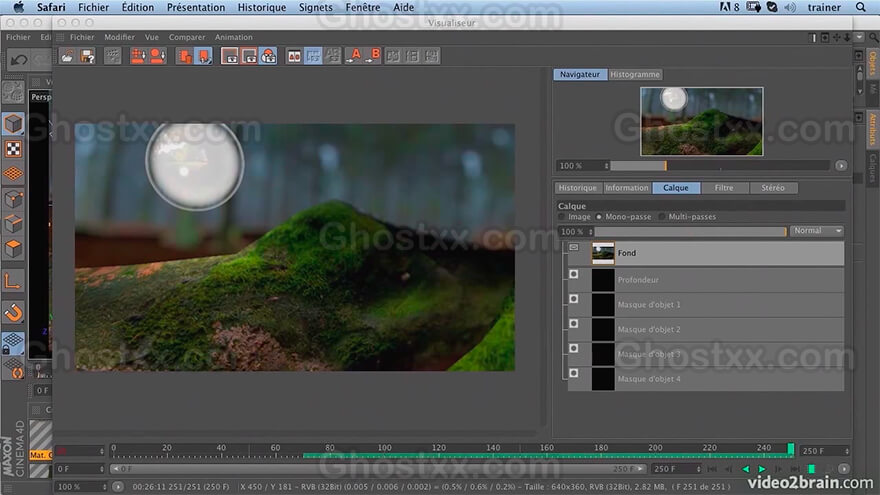Viewport: 880px width, 495px height.
Task: Select the cube model mode icon
Action: pyautogui.click(x=13, y=124)
